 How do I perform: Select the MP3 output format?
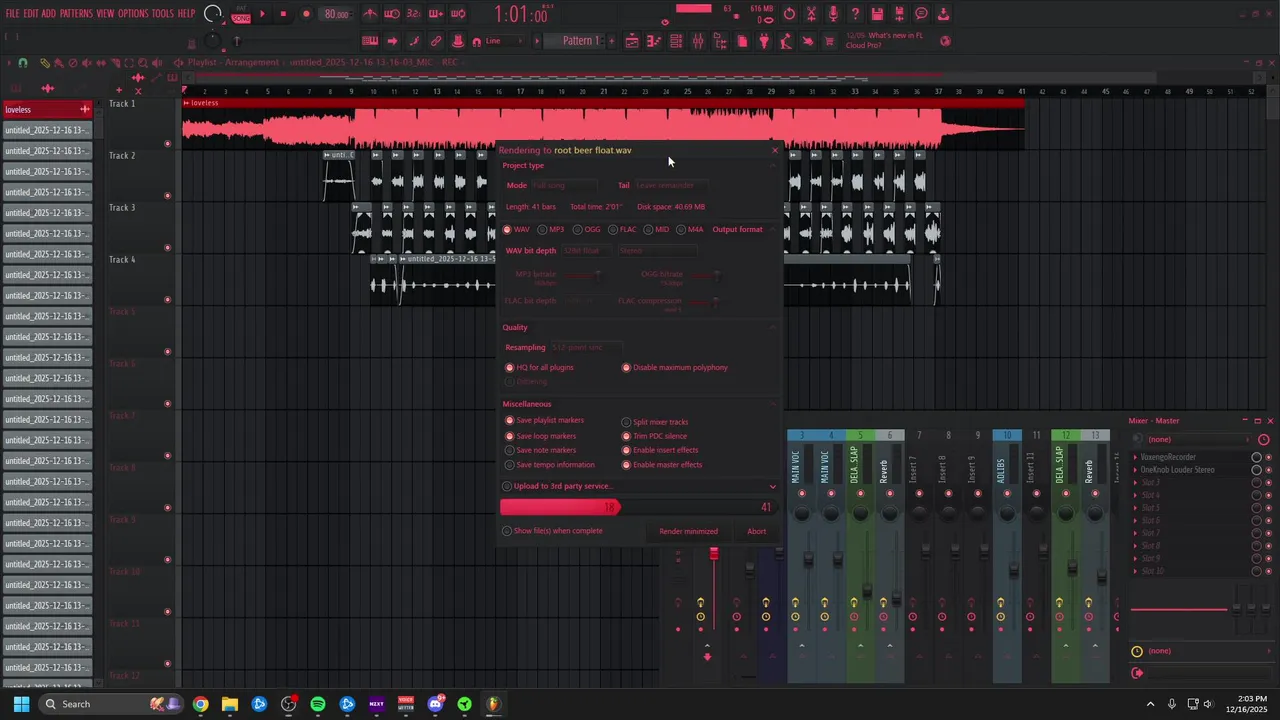click(x=551, y=230)
